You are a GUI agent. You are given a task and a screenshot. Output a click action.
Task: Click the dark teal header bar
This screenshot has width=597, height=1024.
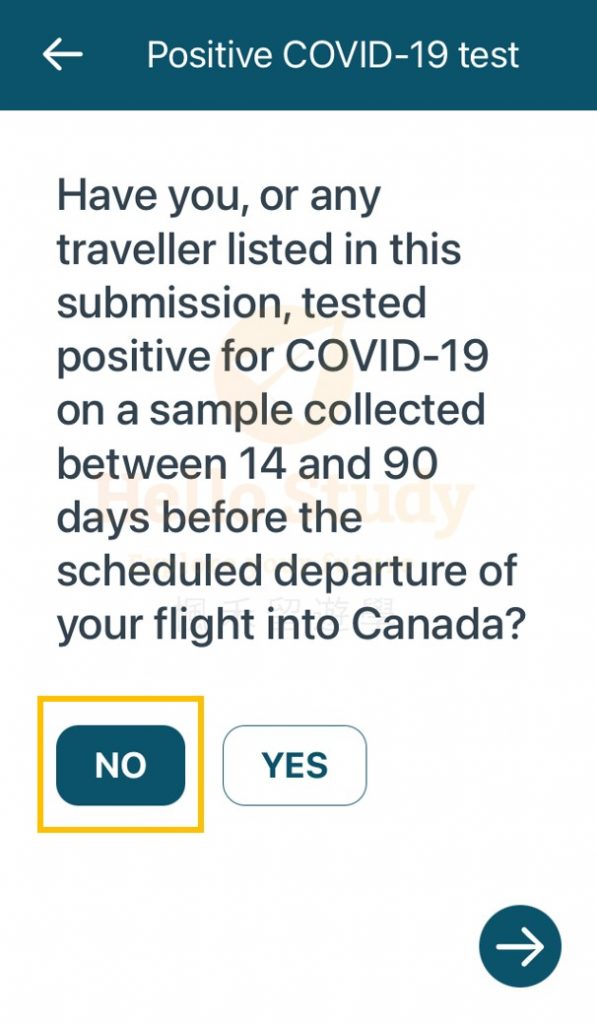click(298, 55)
